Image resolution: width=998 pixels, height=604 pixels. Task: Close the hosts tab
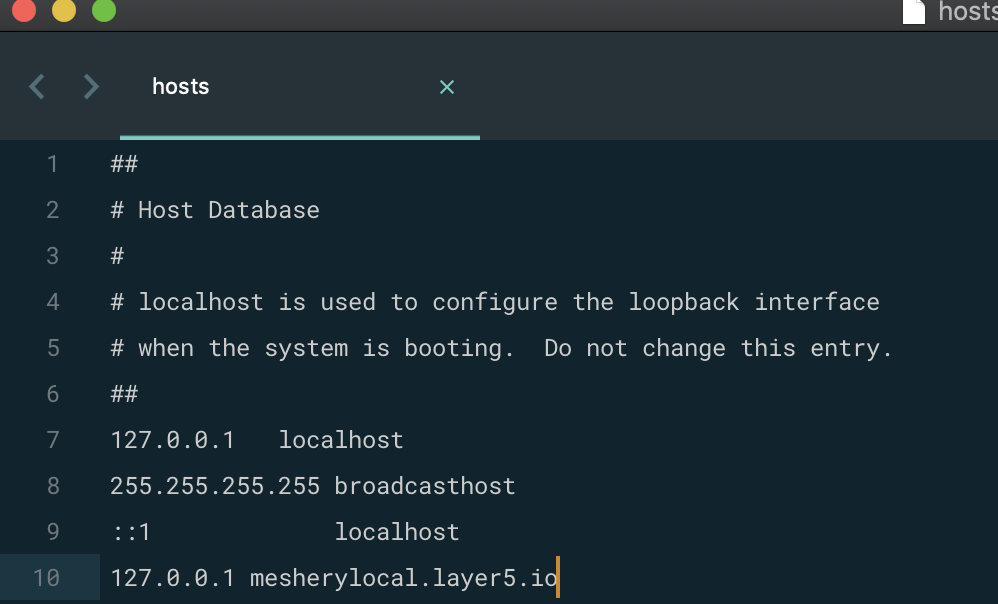click(447, 87)
